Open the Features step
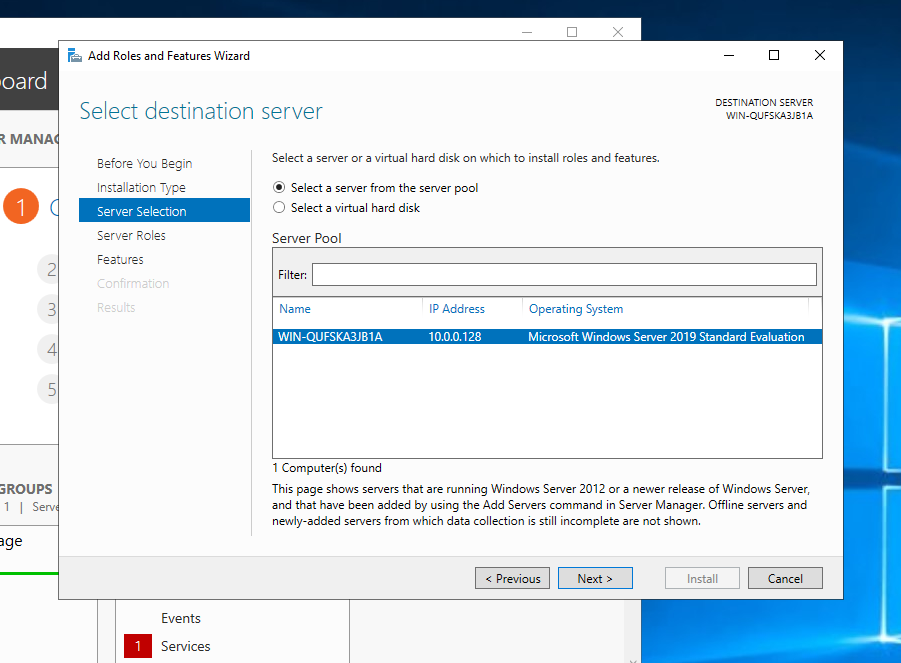 (120, 260)
